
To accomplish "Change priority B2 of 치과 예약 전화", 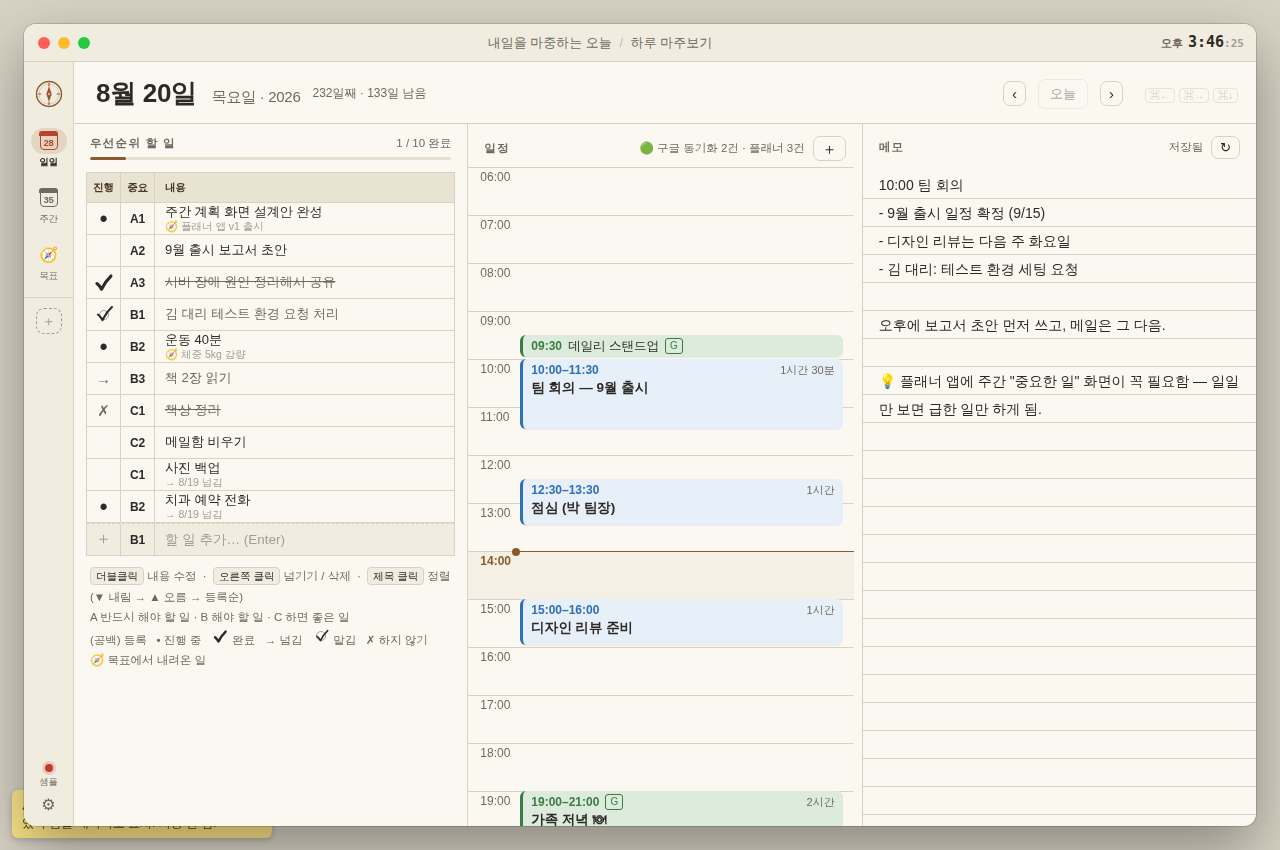I will (137, 507).
